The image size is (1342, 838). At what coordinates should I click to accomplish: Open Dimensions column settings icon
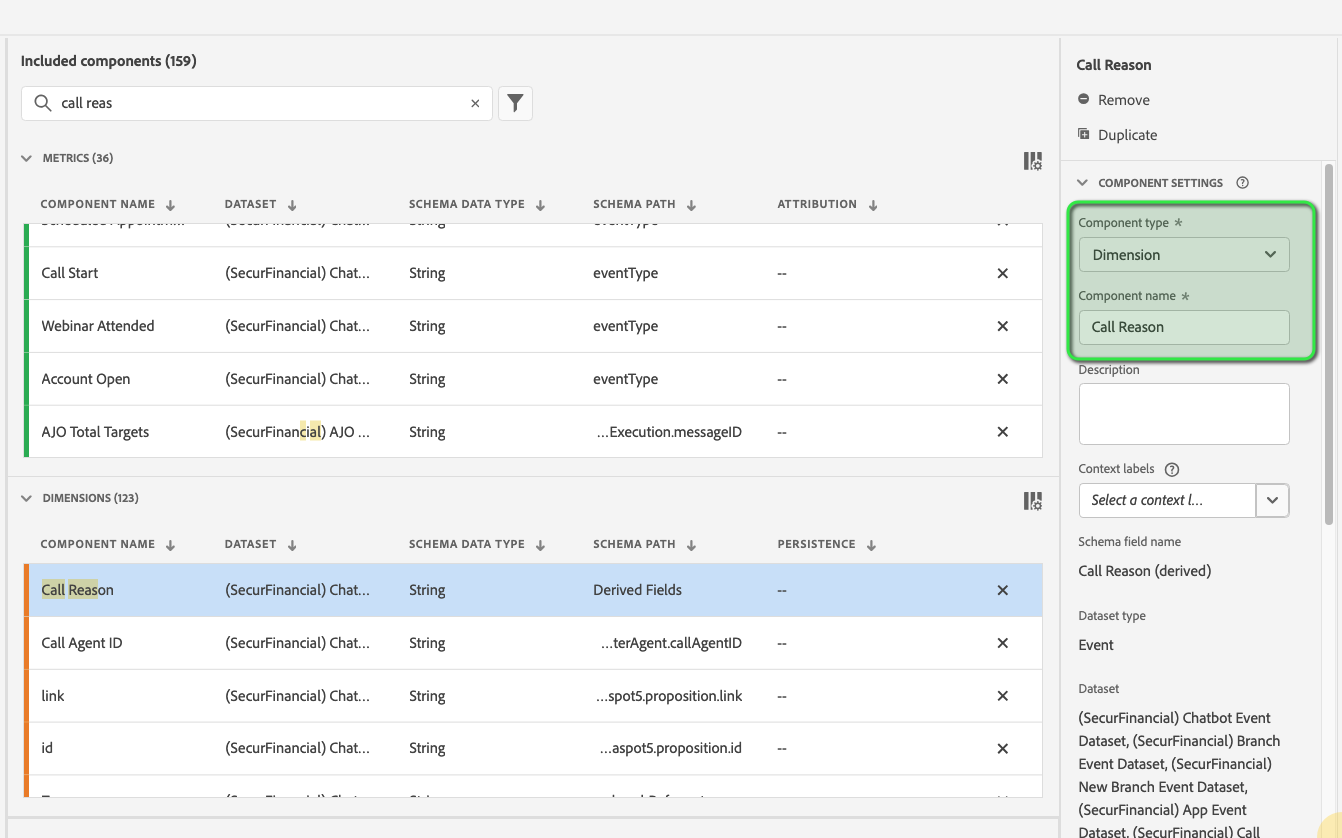1033,501
